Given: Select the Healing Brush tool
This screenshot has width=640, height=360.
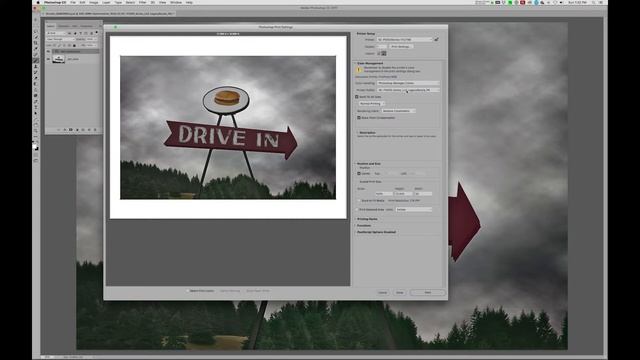Looking at the screenshot, I should click(36, 55).
